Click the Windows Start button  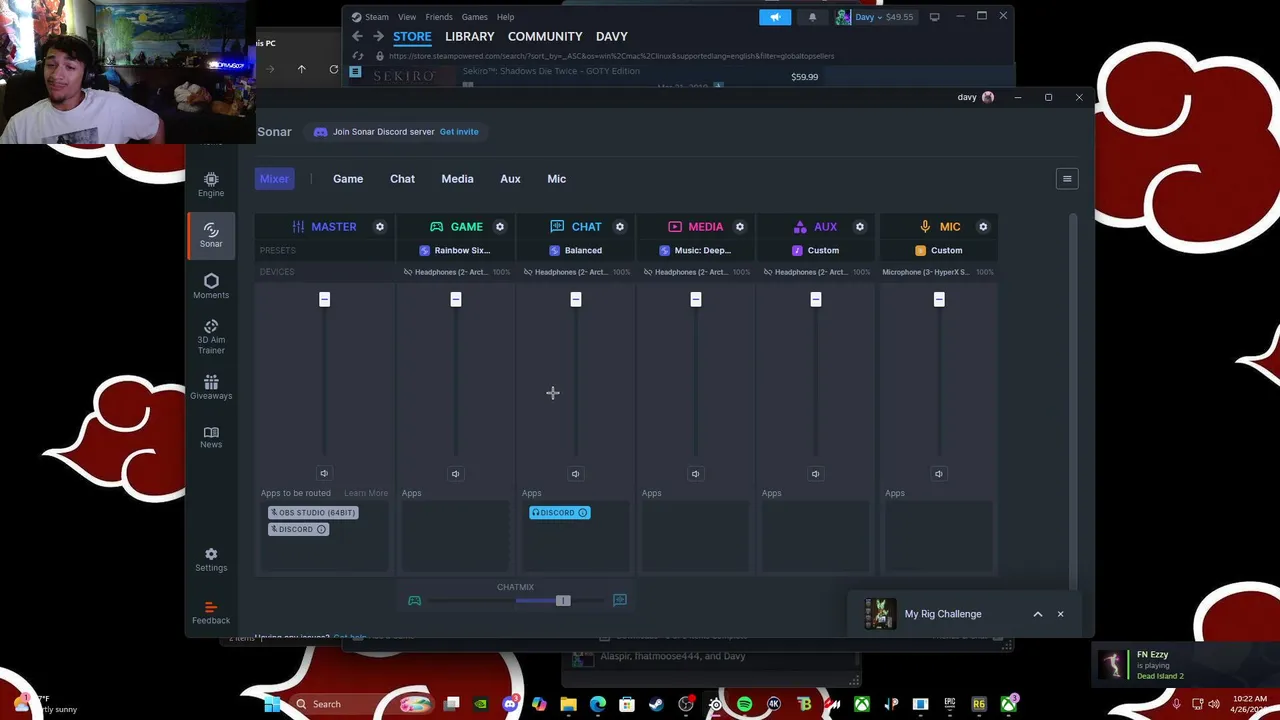[271, 704]
